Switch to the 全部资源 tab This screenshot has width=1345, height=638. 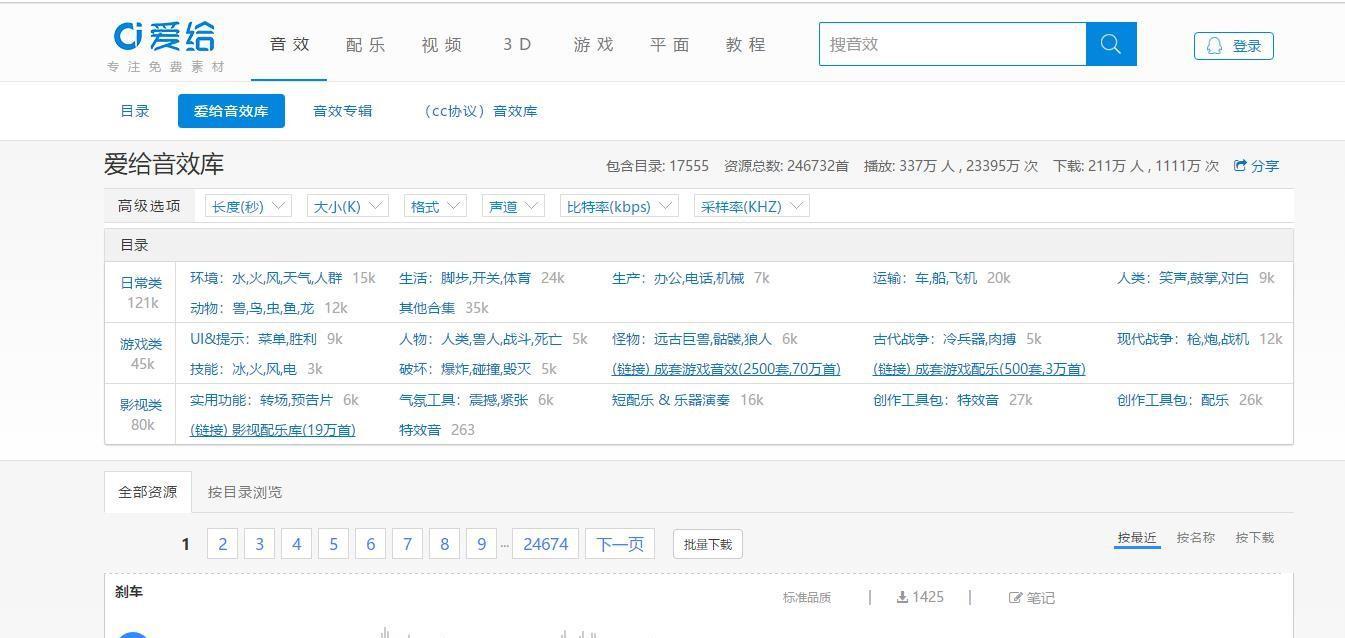(x=148, y=492)
